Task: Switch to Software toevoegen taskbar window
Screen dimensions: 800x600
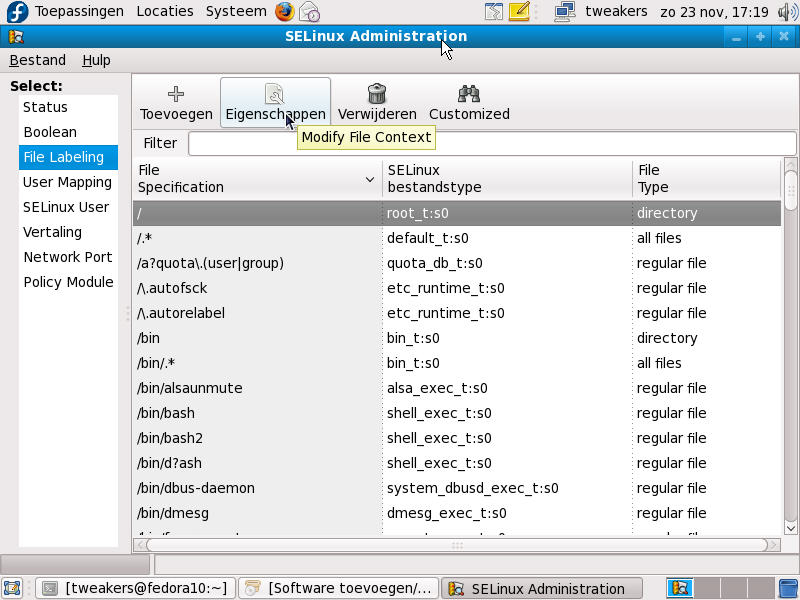Action: click(x=338, y=588)
